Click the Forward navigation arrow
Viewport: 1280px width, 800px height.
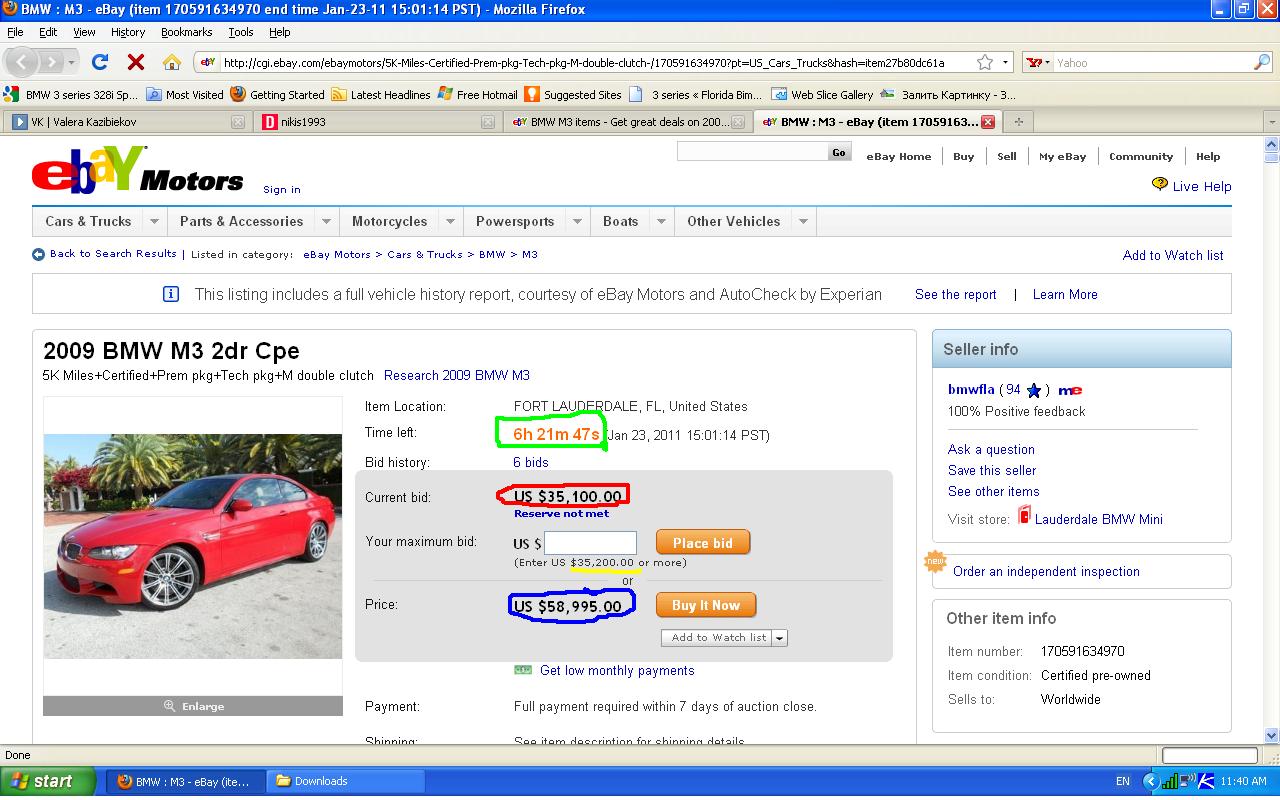tap(52, 62)
